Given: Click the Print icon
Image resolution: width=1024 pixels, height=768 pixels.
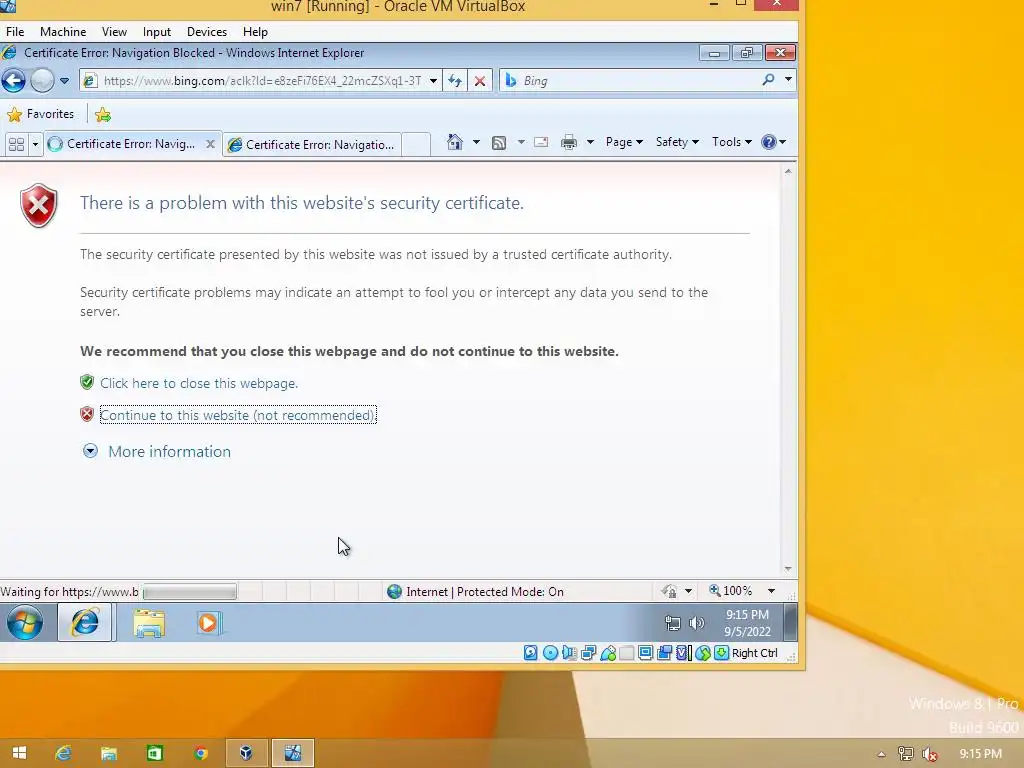Looking at the screenshot, I should click(x=569, y=142).
